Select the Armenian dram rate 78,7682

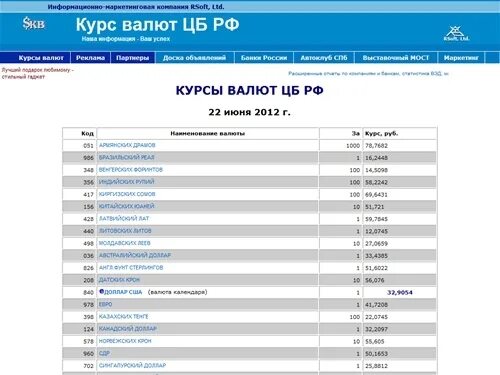coord(376,146)
